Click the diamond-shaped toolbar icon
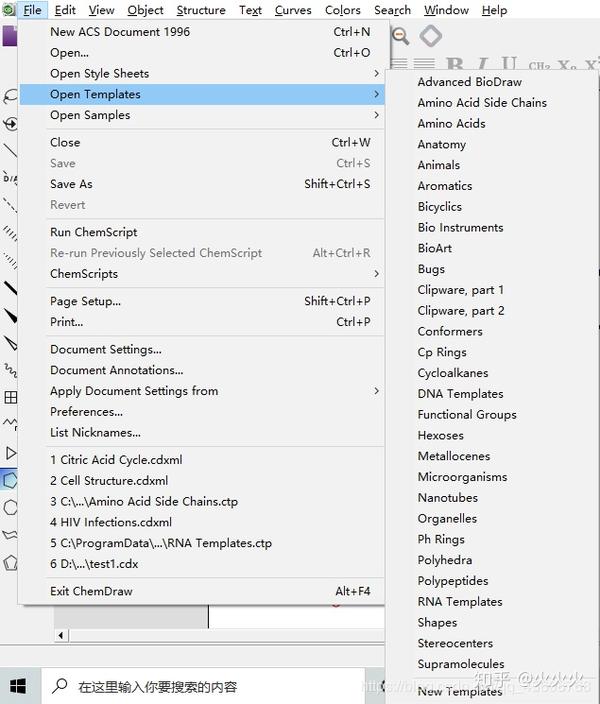 pyautogui.click(x=431, y=36)
